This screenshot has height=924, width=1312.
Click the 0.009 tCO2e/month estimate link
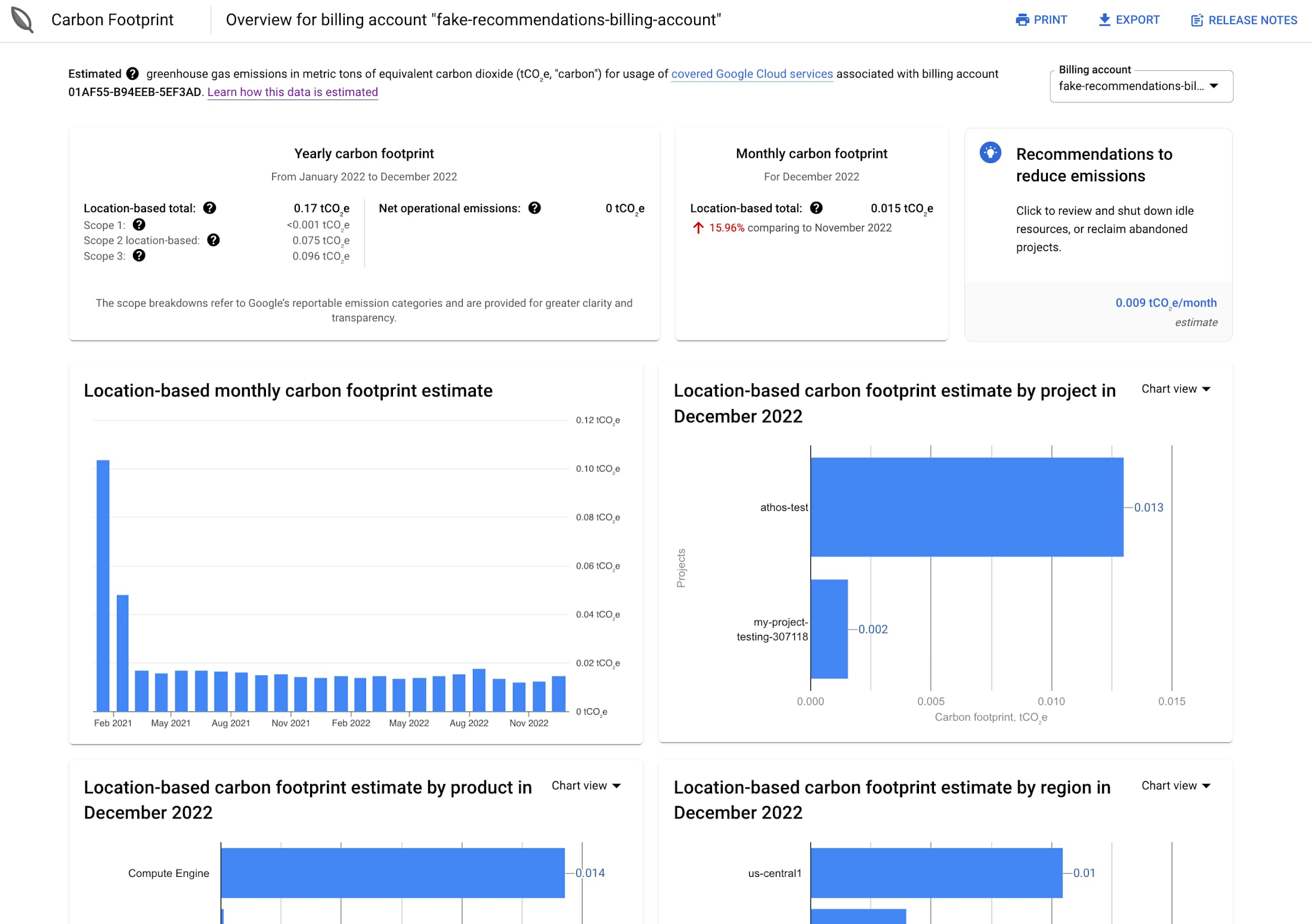(x=1166, y=303)
